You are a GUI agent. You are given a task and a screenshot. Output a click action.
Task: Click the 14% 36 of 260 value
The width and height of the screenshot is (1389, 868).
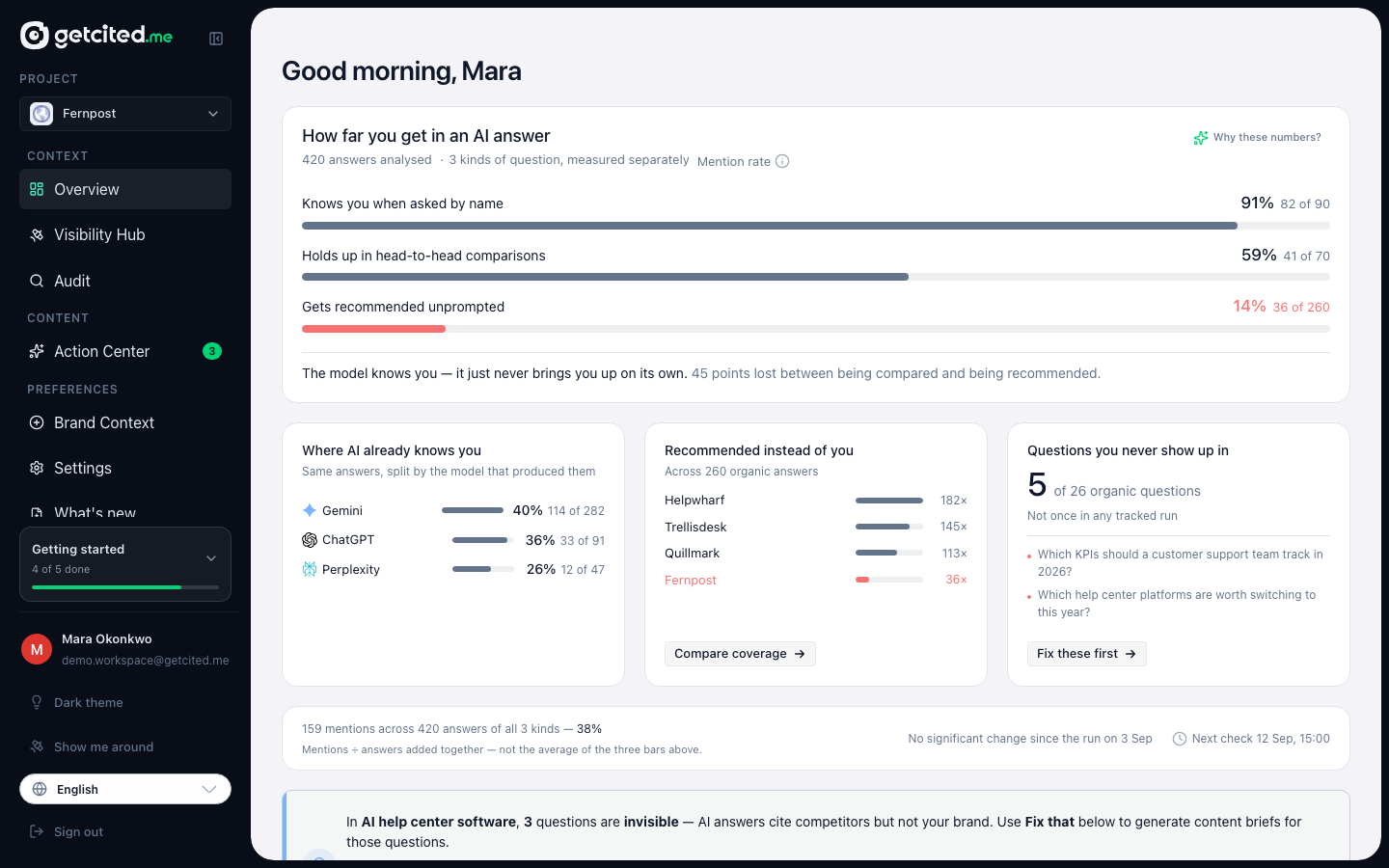pos(1281,307)
